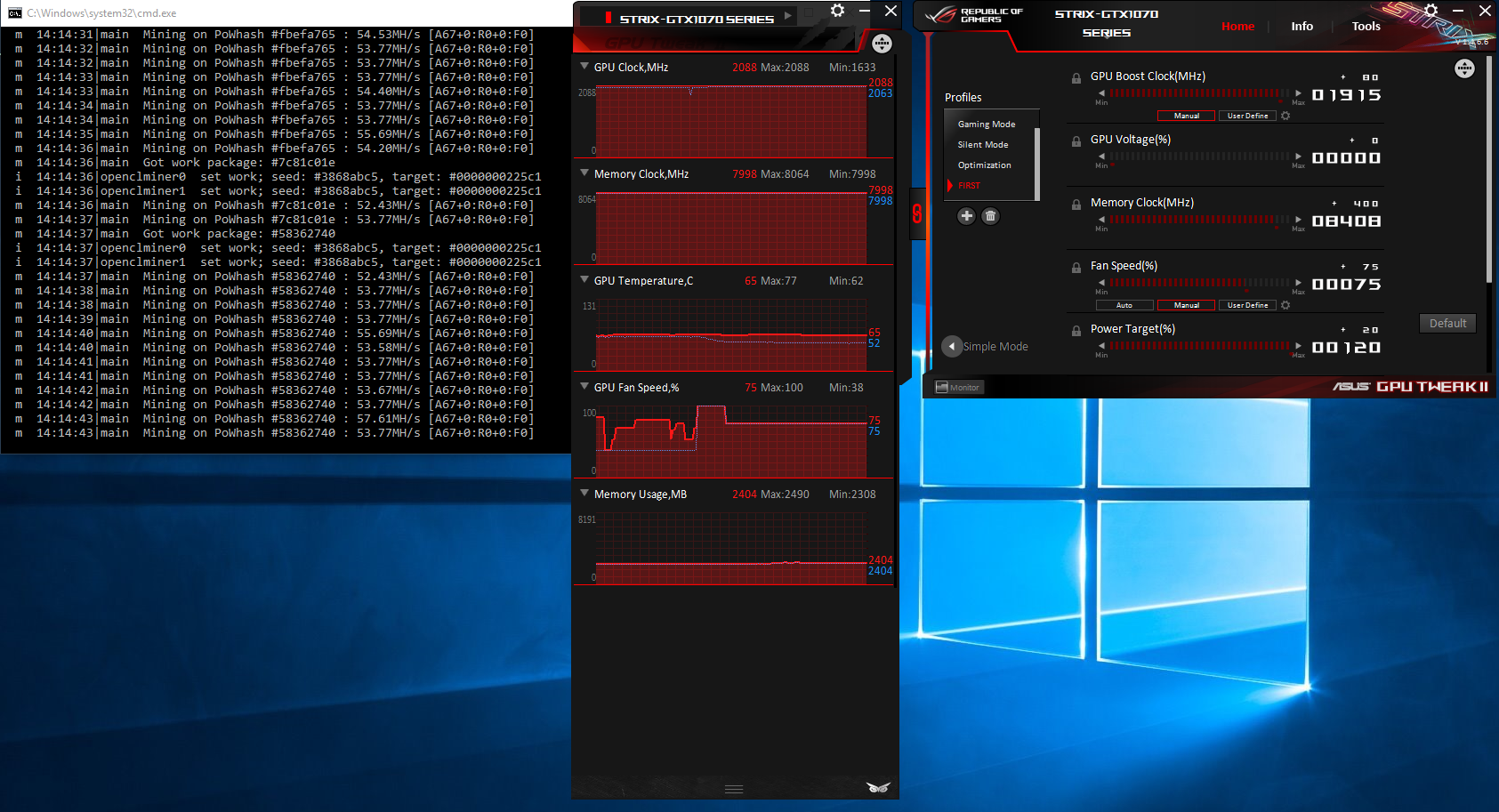Decrease GPU Voltage with left arrow
The height and width of the screenshot is (812, 1499).
(x=1101, y=156)
